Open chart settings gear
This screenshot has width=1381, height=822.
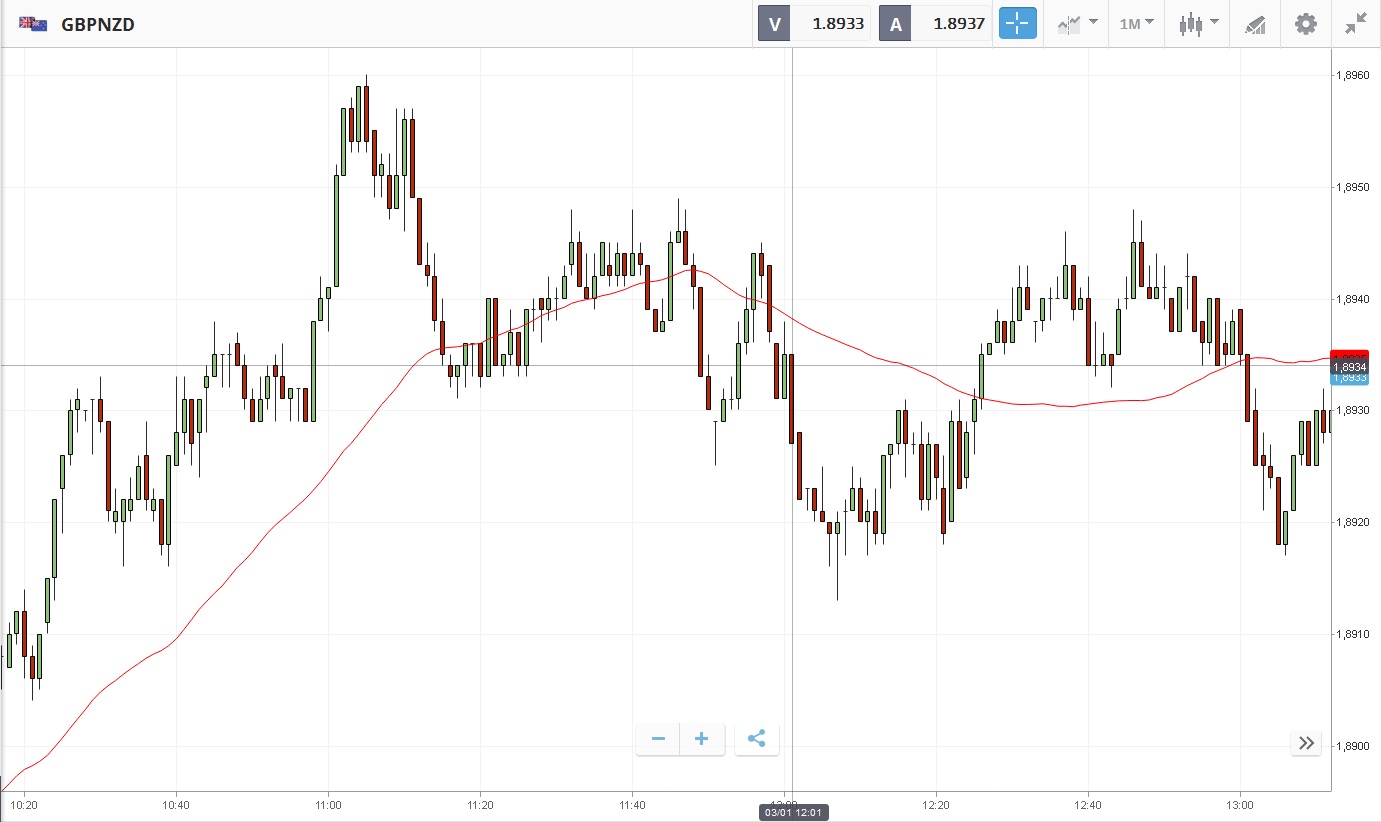pyautogui.click(x=1306, y=24)
